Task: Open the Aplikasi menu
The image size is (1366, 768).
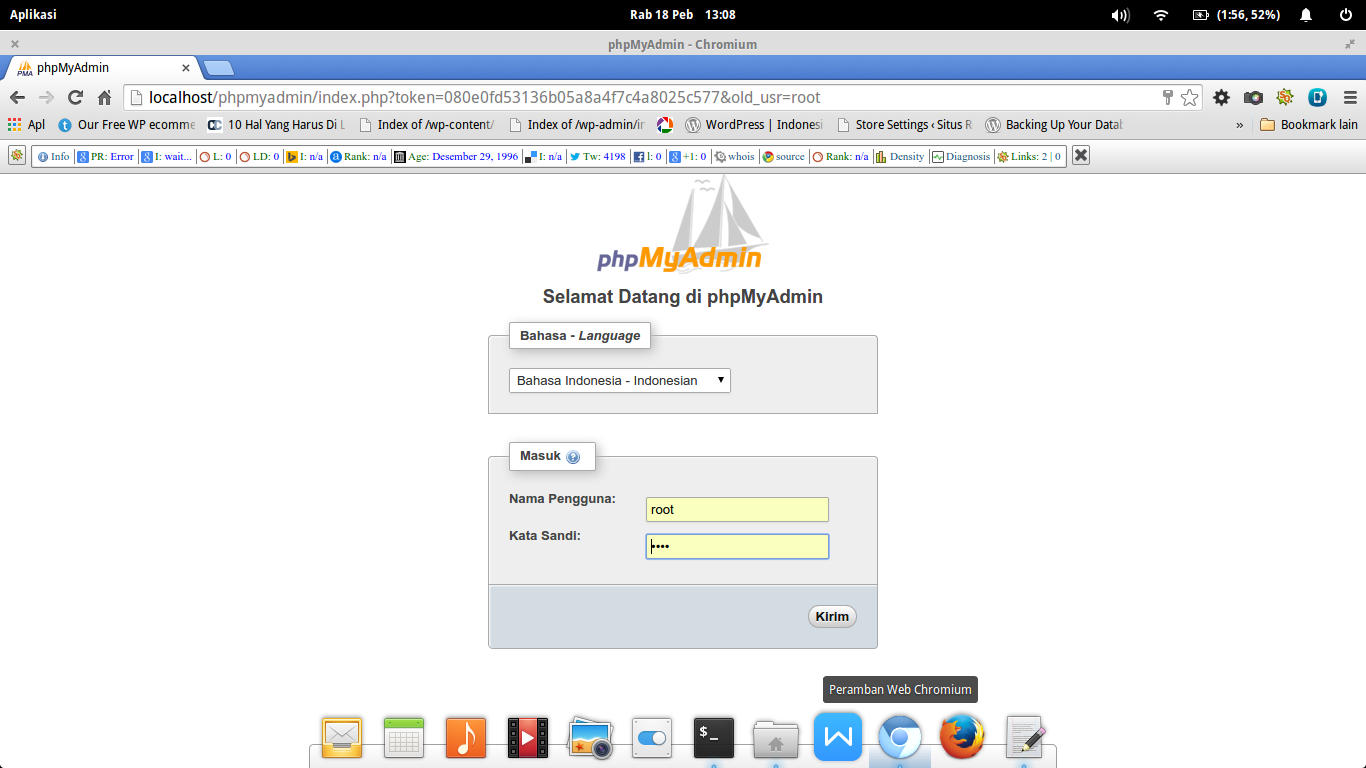Action: coord(33,15)
